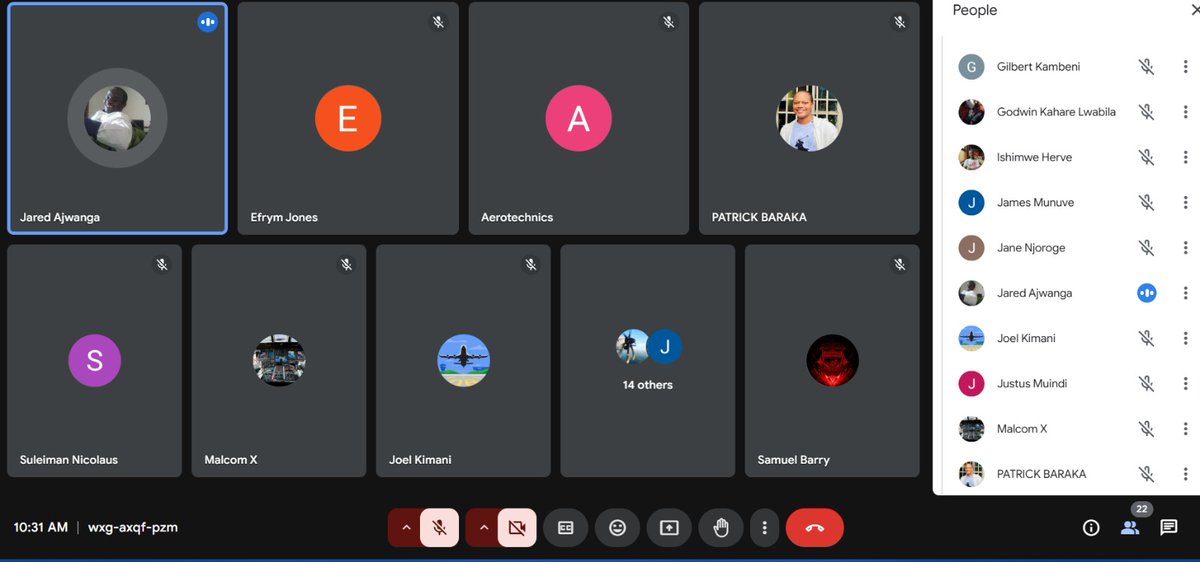Screen dimensions: 1200x562
Task: Select Suleiman Nicolaus's video tile
Action: click(94, 361)
